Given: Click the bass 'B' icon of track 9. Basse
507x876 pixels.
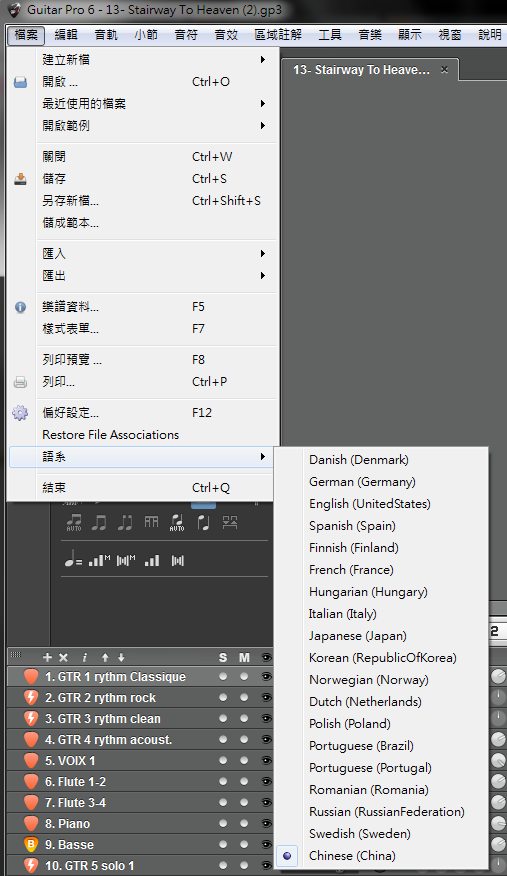Looking at the screenshot, I should pyautogui.click(x=31, y=844).
